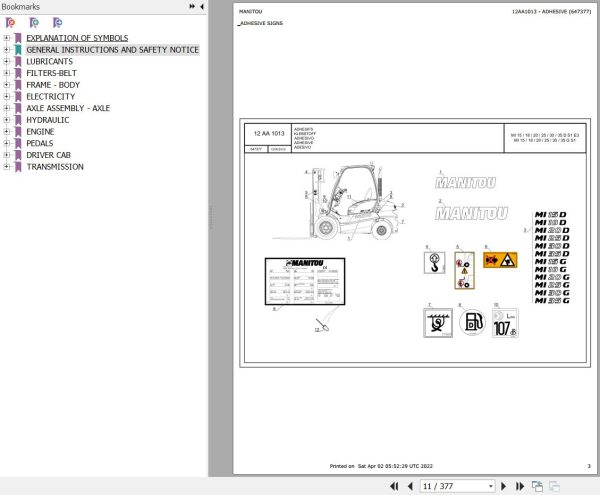
Task: Open AXLE ASSEMBLY - AXLE bookmark
Action: point(68,108)
